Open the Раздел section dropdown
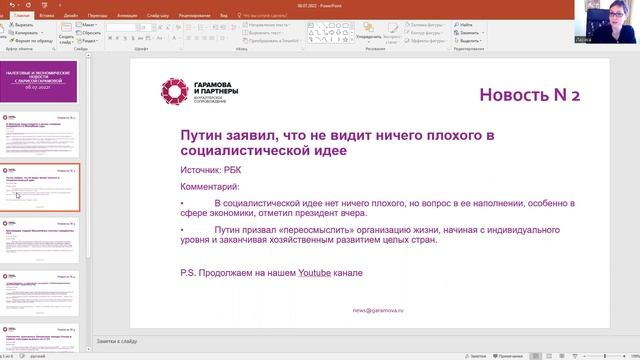The height and width of the screenshot is (360, 640). coord(87,41)
